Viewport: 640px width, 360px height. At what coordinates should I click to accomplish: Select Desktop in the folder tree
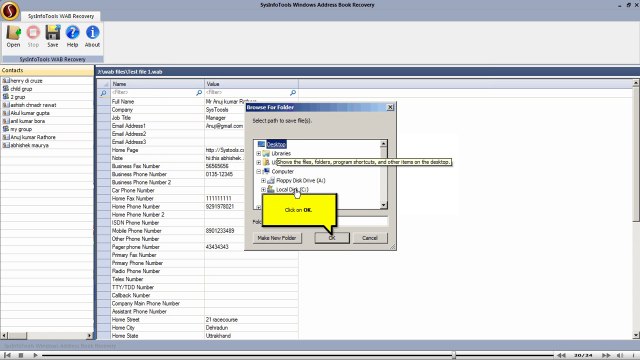click(x=276, y=144)
